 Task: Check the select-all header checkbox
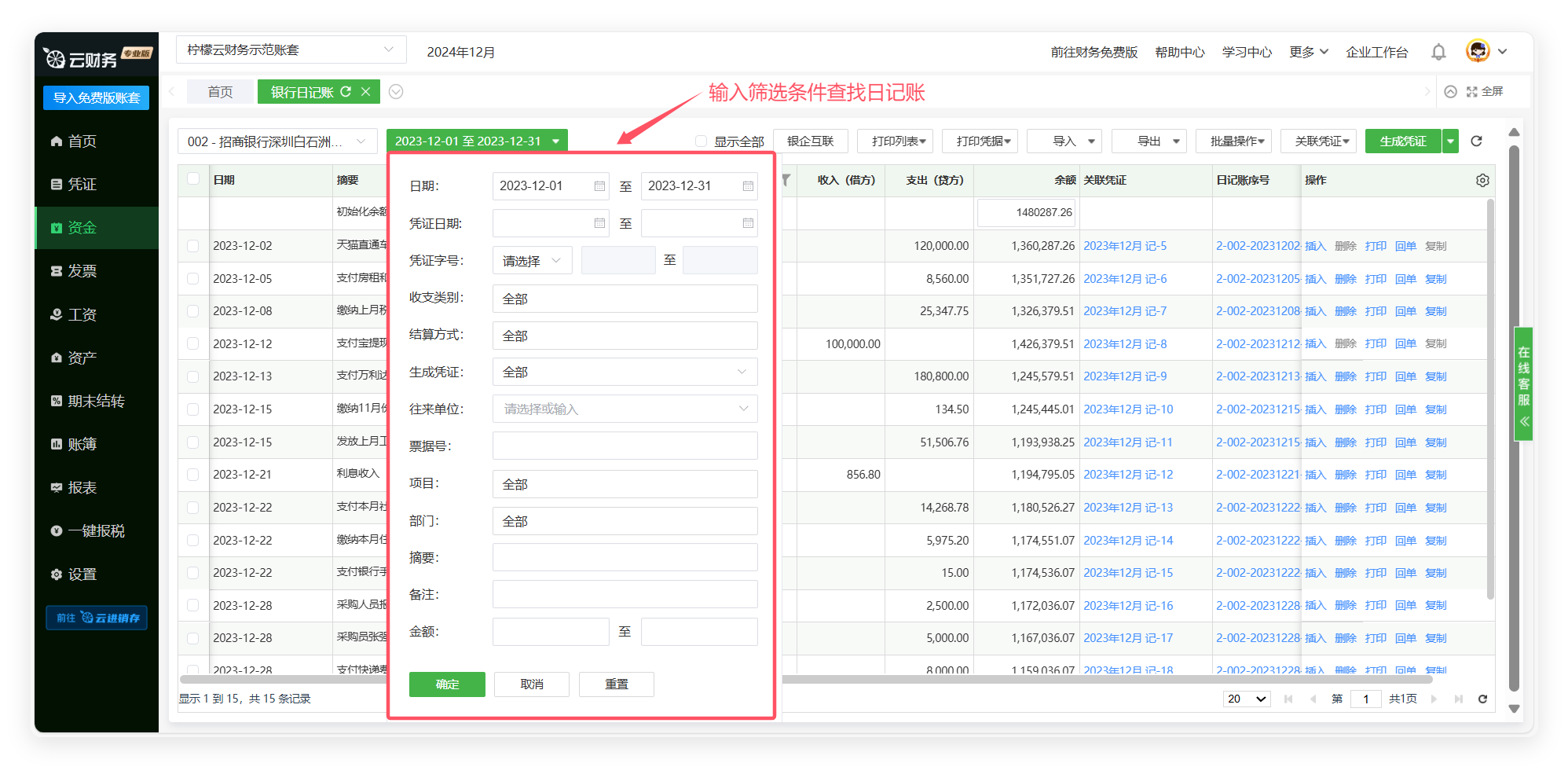[x=193, y=179]
